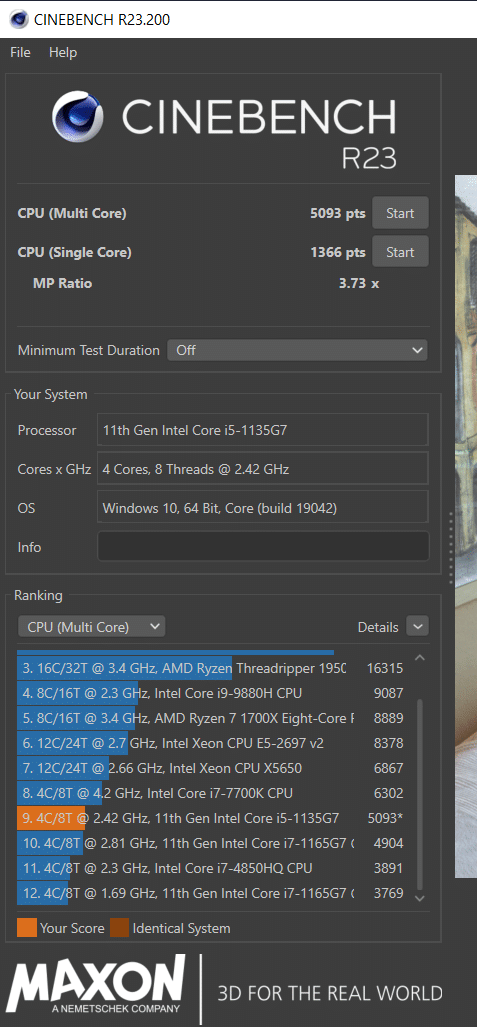Click the 1366 pts single core score
The height and width of the screenshot is (1027, 477).
tap(337, 252)
